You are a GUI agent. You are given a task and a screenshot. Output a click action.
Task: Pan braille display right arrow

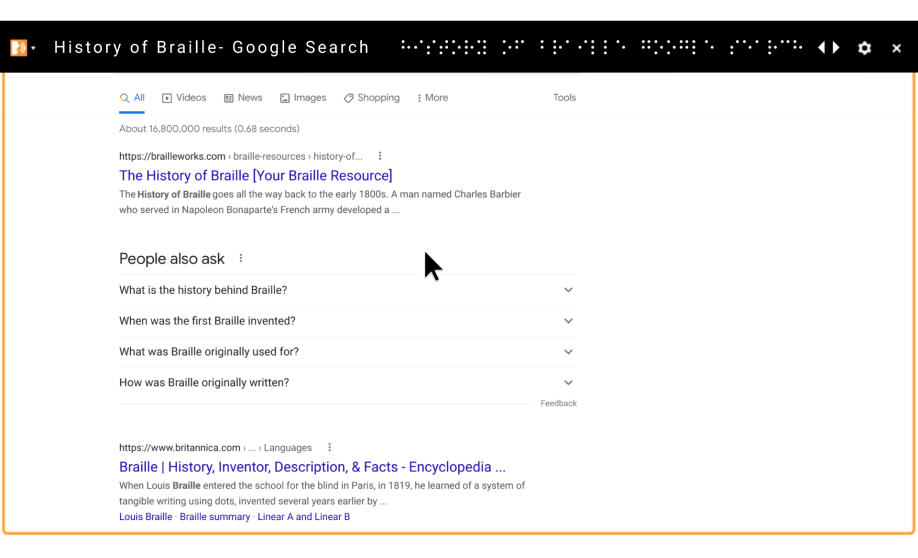[836, 47]
